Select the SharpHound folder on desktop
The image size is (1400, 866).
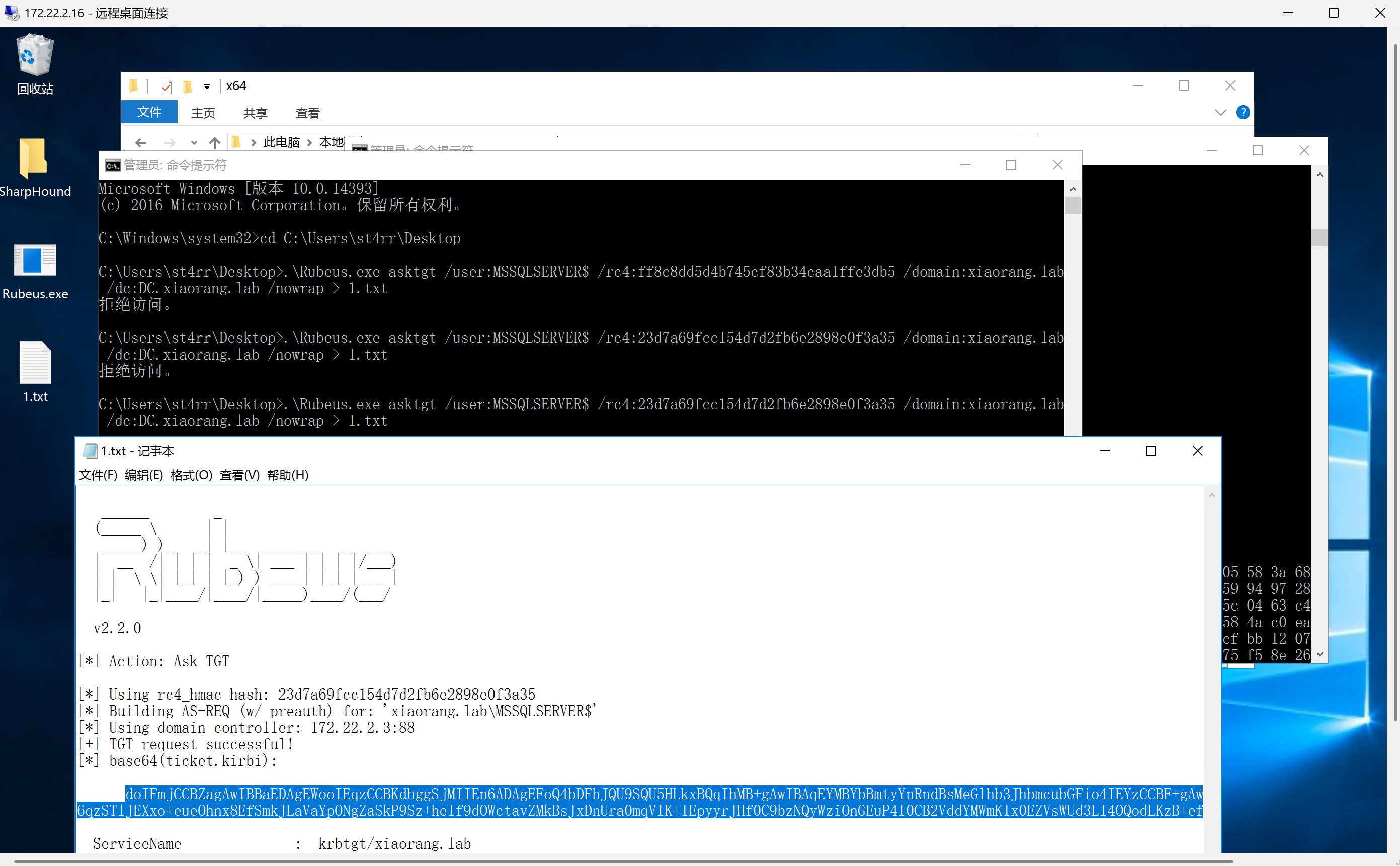[35, 167]
